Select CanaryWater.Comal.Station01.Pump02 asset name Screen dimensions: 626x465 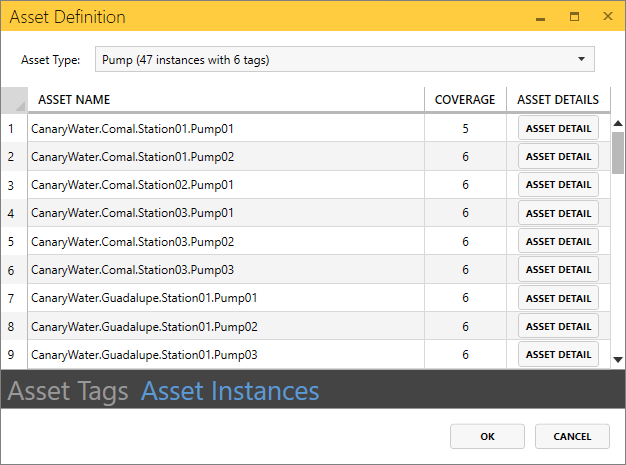point(133,157)
